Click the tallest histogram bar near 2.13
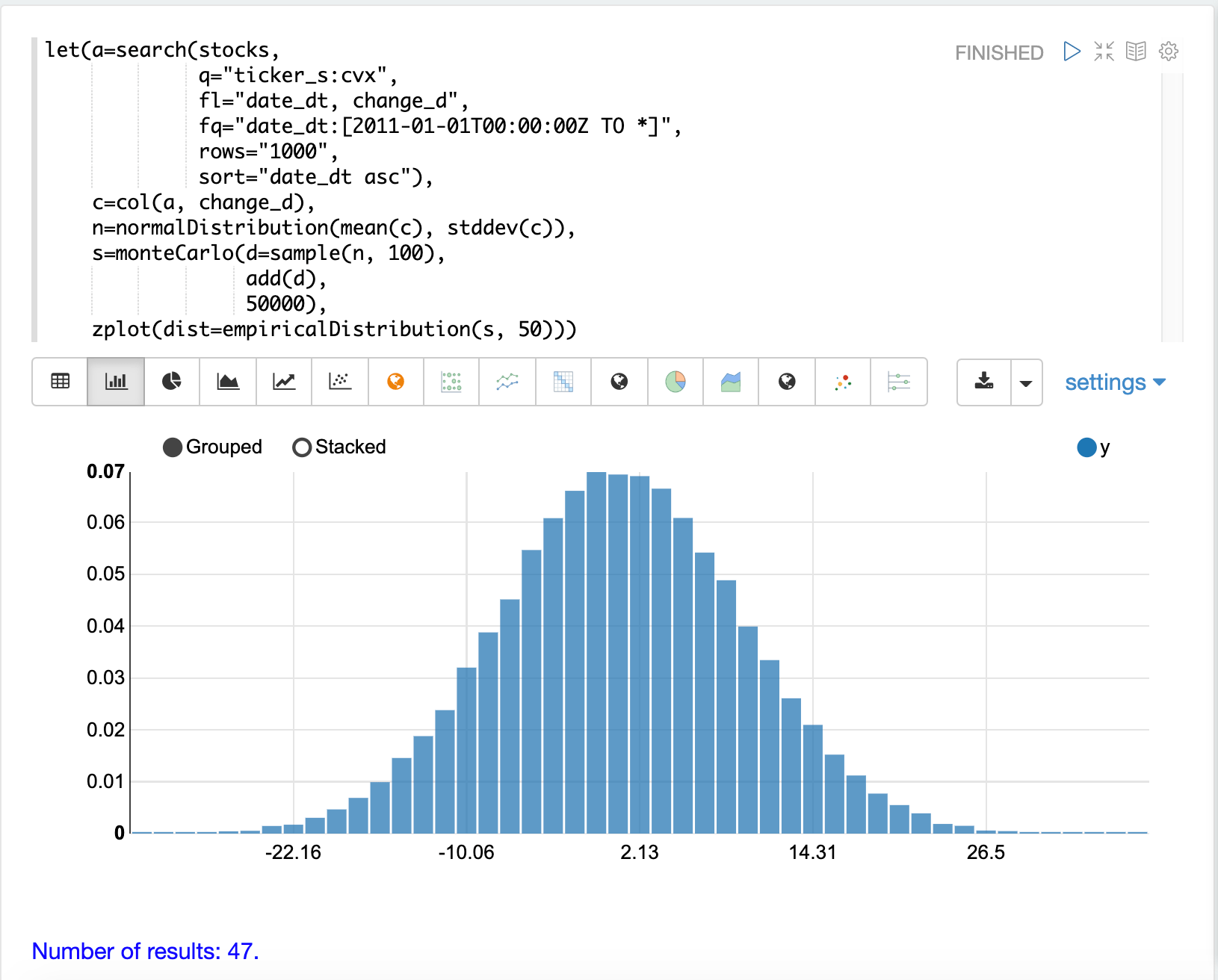 [598, 657]
